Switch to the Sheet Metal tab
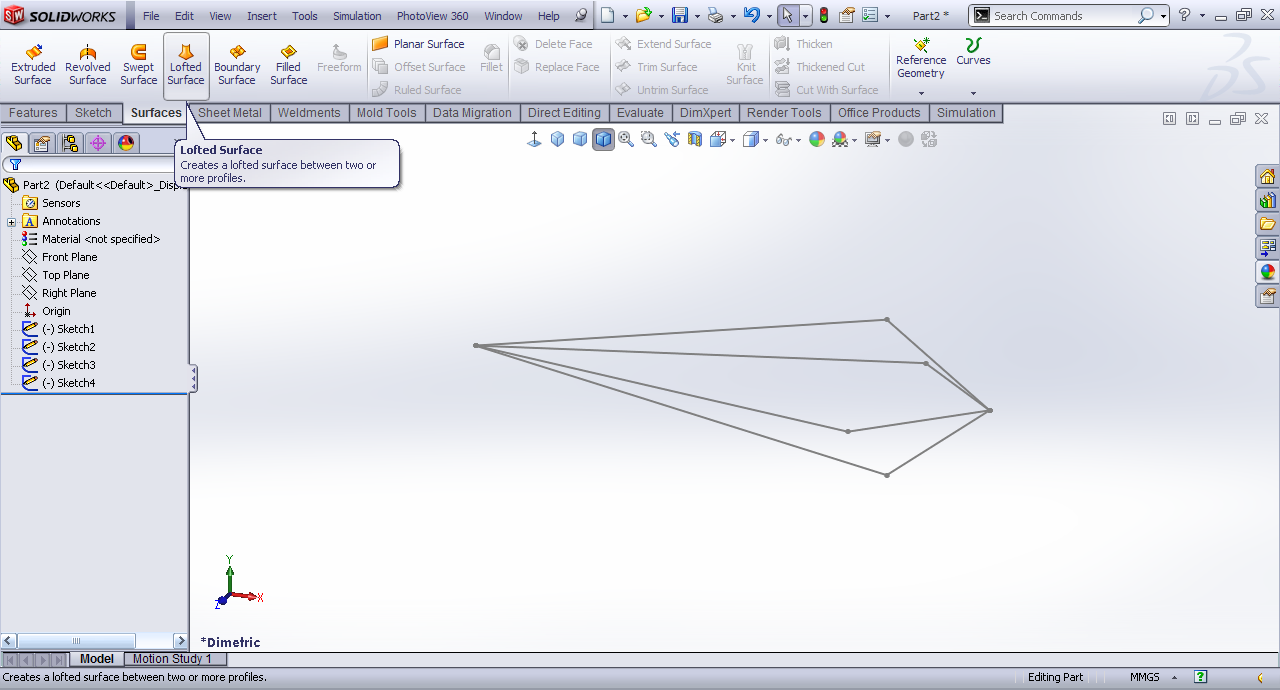Screen dimensions: 1280x690 [230, 113]
